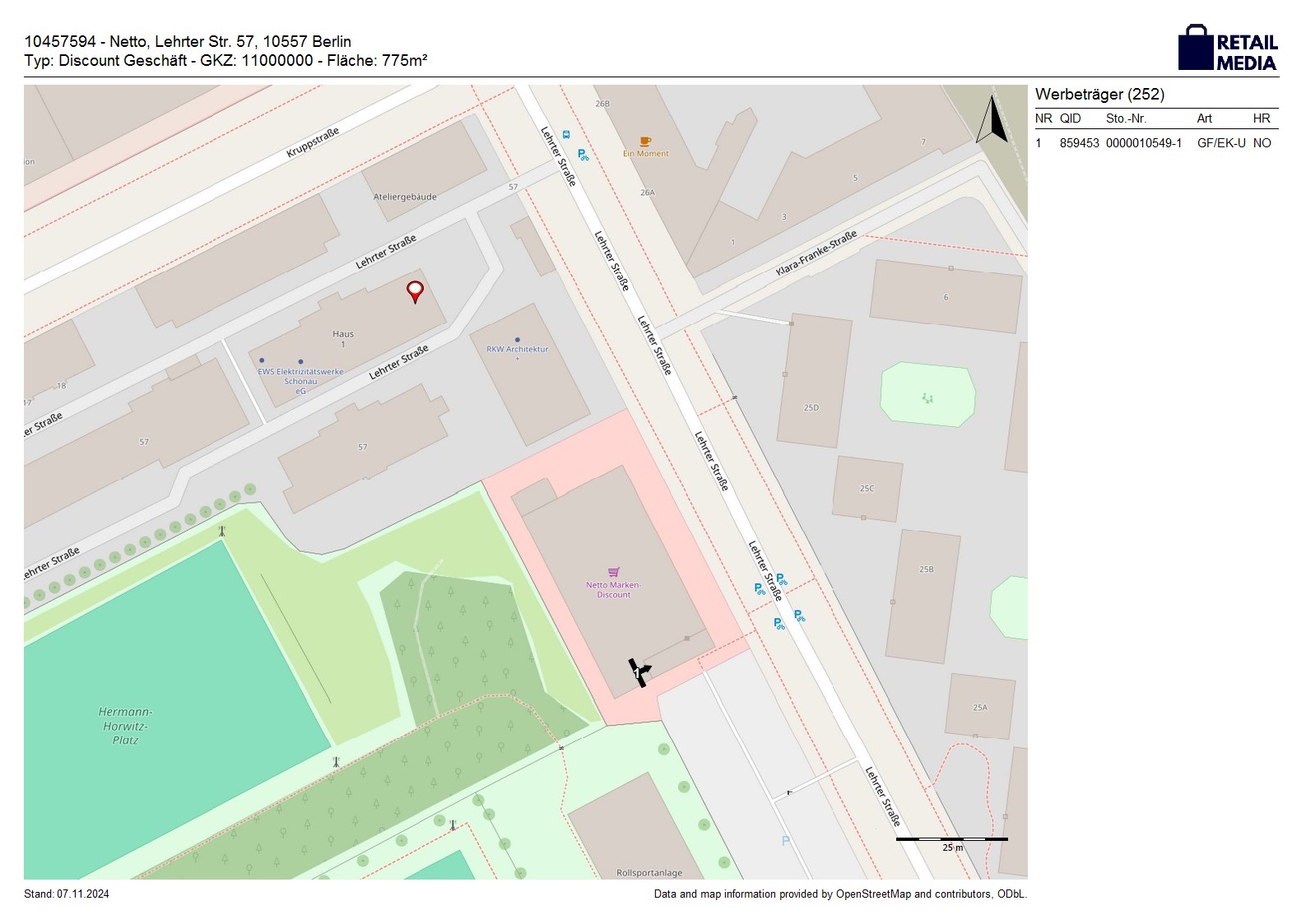The image size is (1306, 924).
Task: Click the red location pin marker
Action: coord(416,291)
